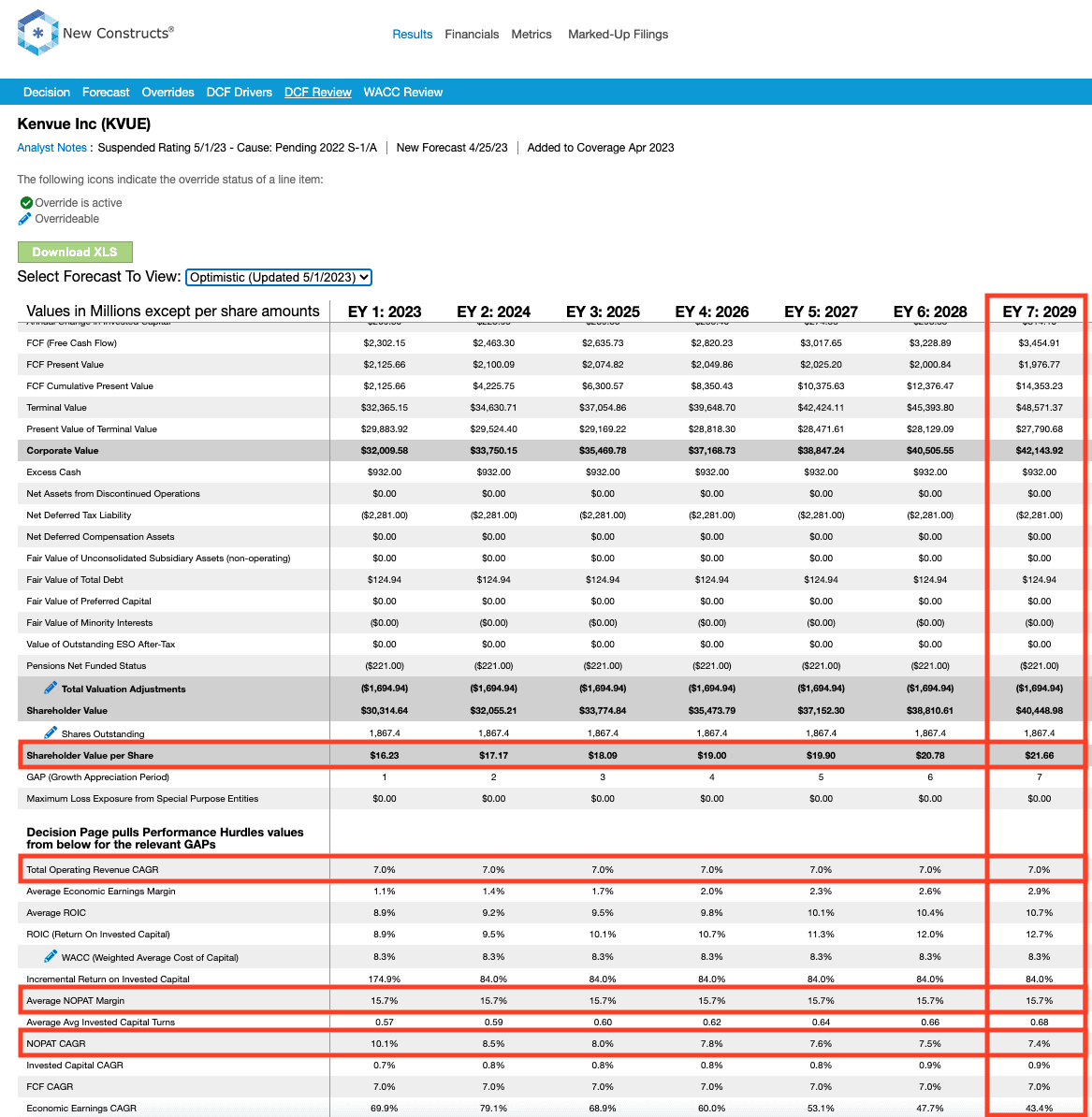Image resolution: width=1092 pixels, height=1117 pixels.
Task: Click the Excess Cash row label
Action: [53, 471]
